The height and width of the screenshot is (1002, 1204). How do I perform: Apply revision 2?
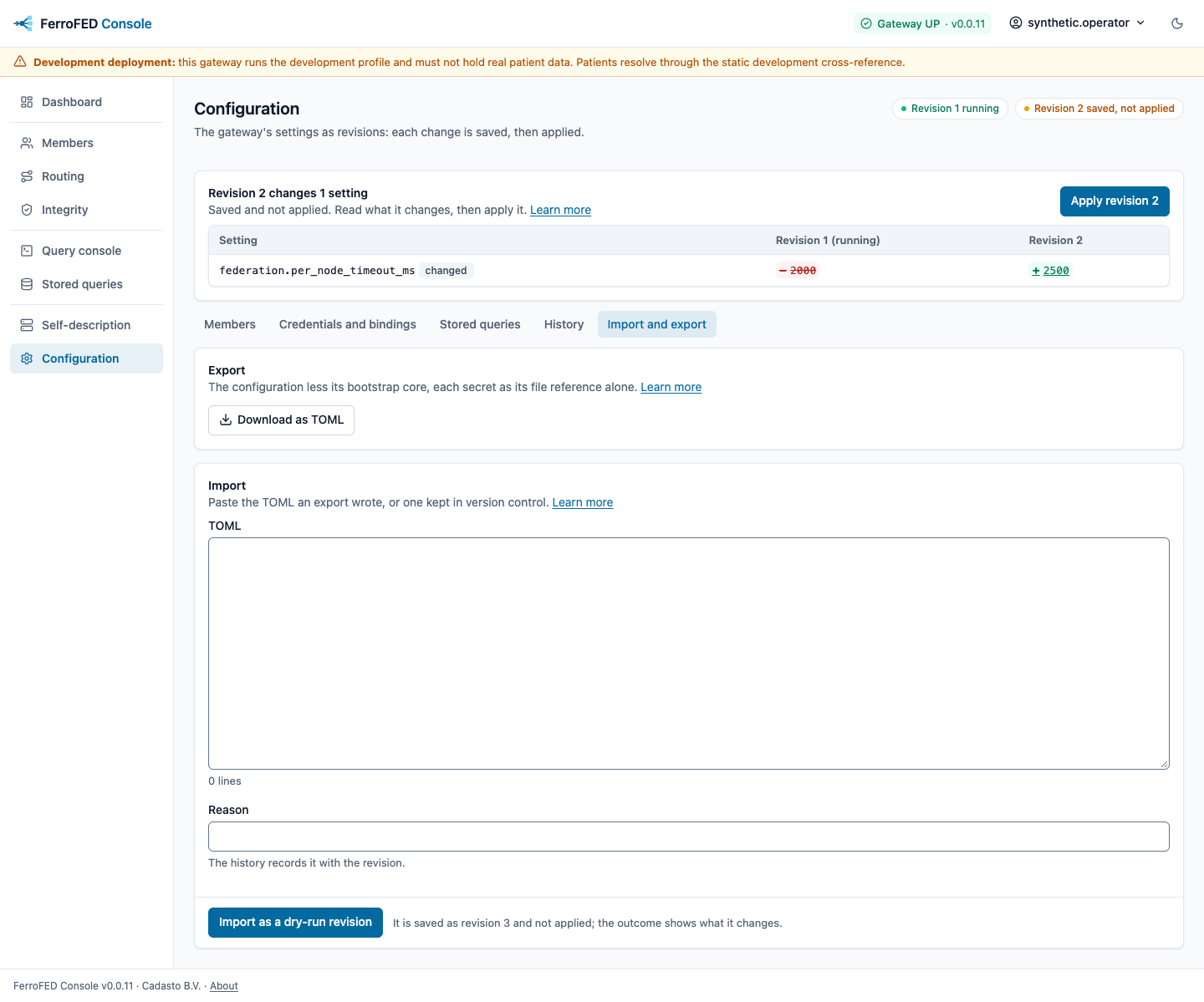click(1115, 201)
